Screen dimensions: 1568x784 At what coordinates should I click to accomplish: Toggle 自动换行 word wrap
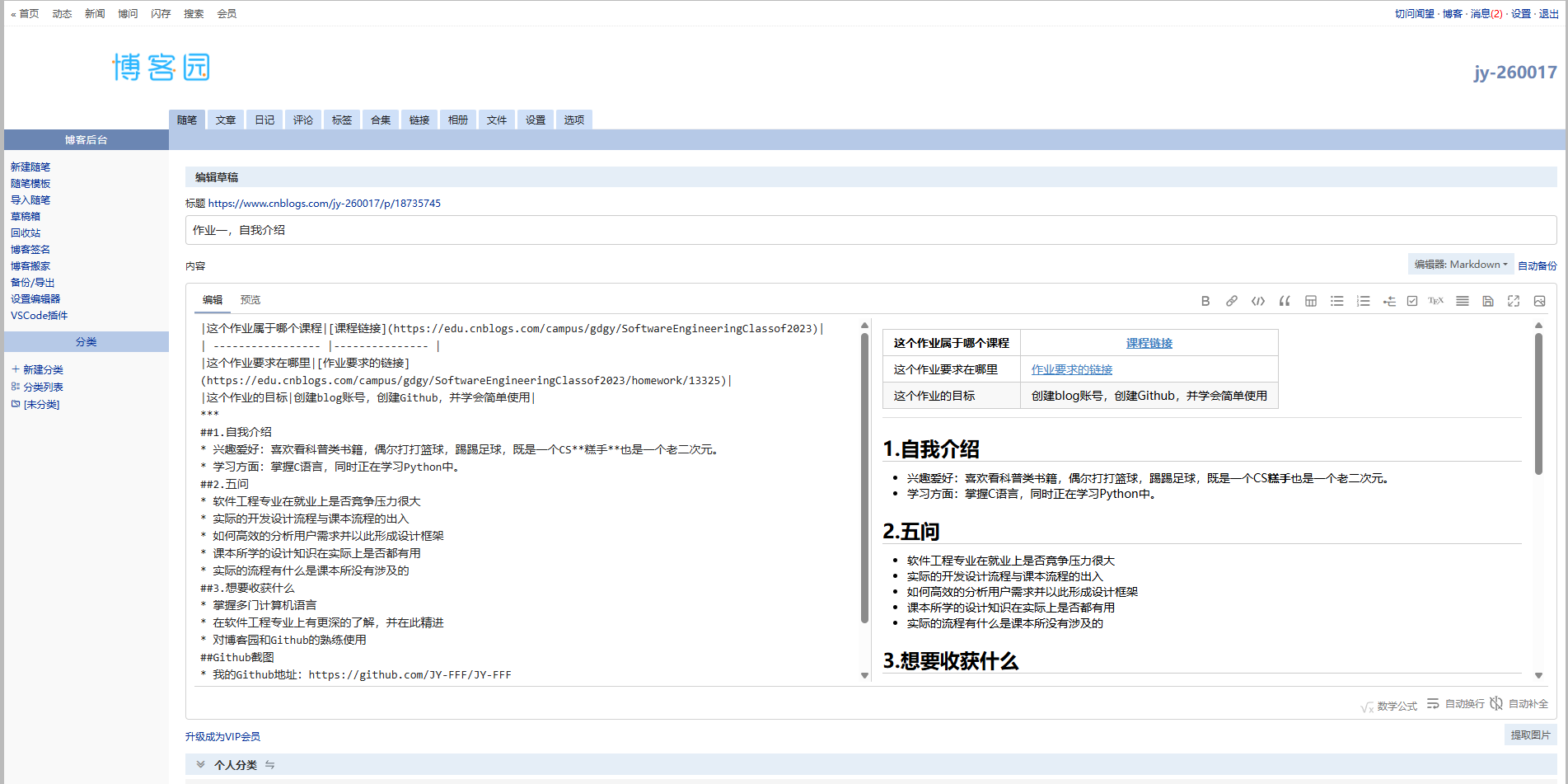click(1456, 703)
